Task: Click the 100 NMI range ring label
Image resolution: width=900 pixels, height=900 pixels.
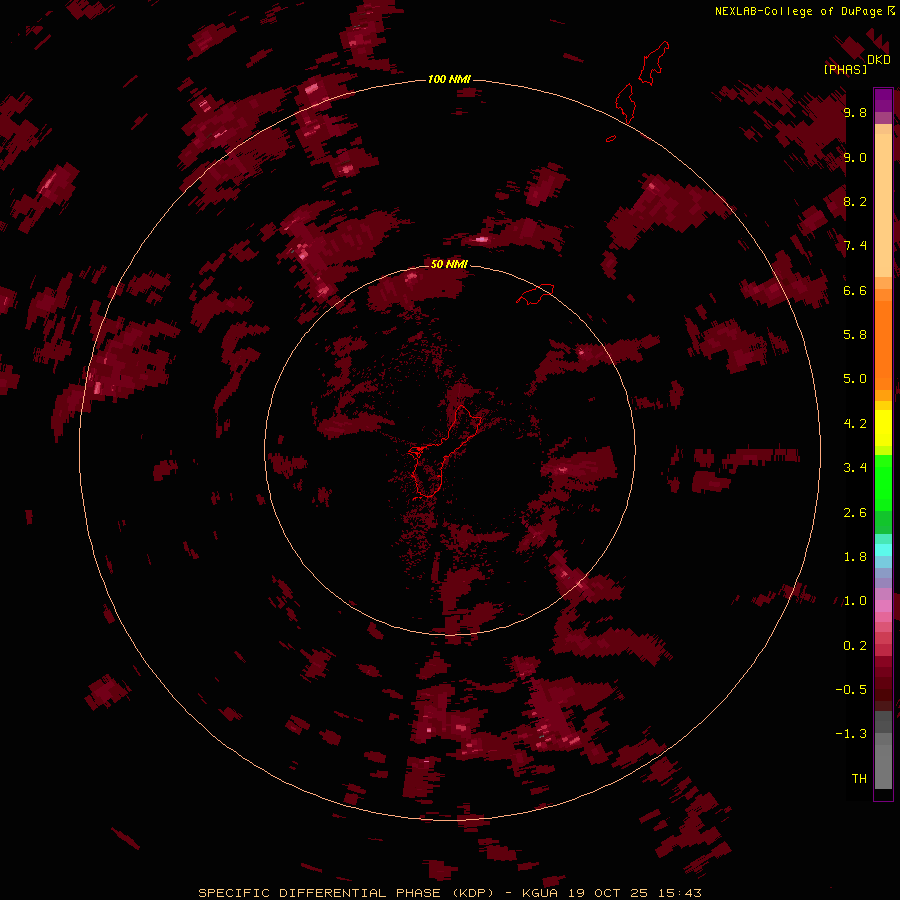Action: pos(449,79)
